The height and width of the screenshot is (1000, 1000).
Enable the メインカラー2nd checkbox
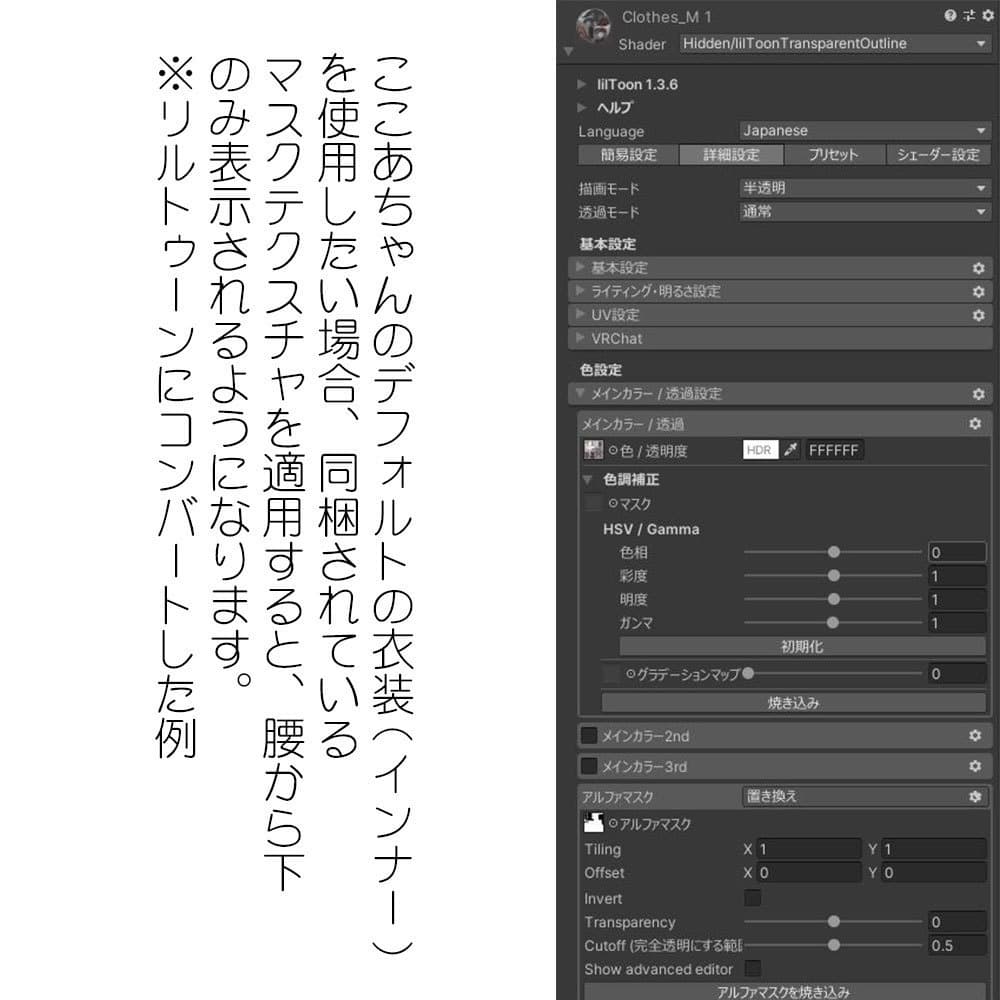click(x=589, y=736)
